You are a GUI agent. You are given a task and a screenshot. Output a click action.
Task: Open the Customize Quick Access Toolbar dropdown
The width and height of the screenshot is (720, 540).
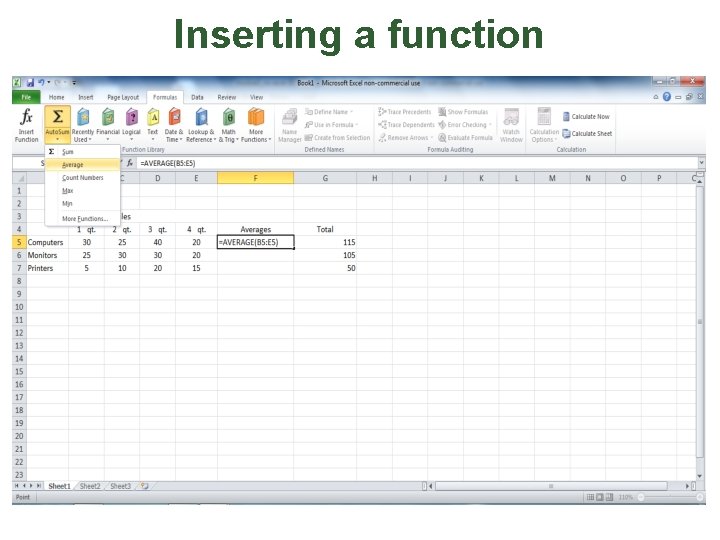click(x=74, y=83)
